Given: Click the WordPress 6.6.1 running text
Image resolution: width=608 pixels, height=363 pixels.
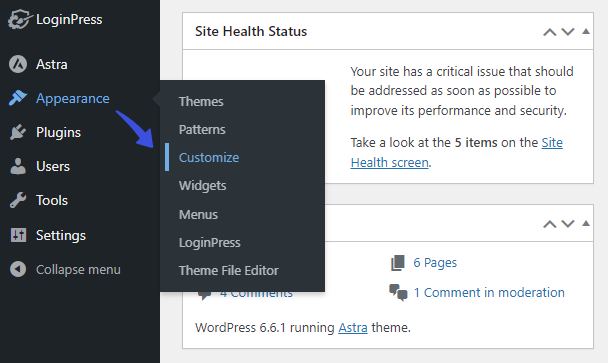Looking at the screenshot, I should click(265, 328).
